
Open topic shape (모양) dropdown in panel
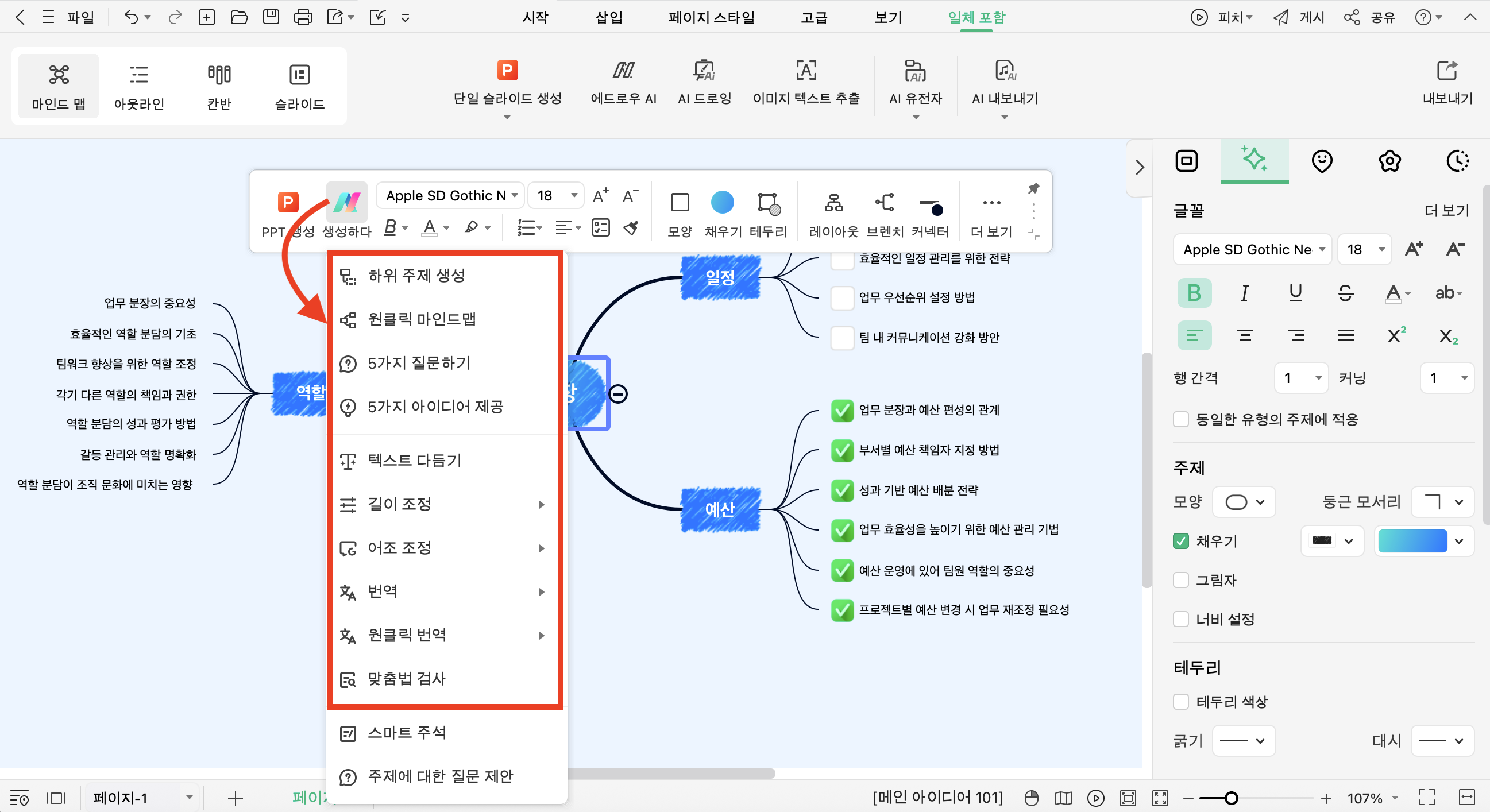1244,502
